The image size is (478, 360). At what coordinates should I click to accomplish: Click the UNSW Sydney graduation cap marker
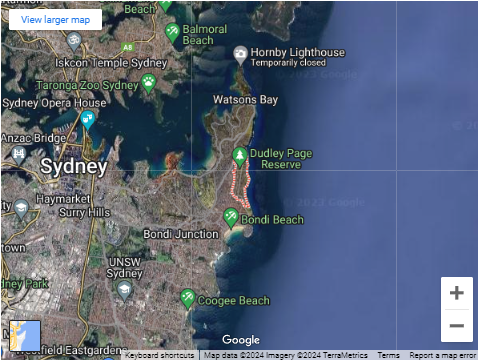coord(124,291)
